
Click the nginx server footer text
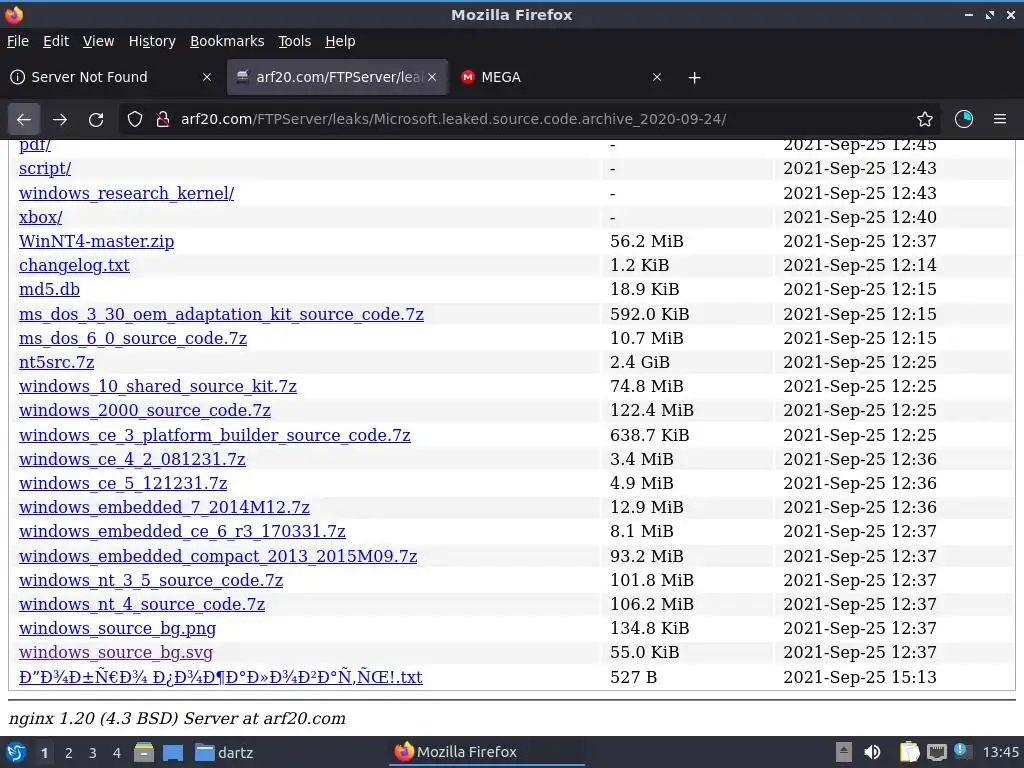pyautogui.click(x=177, y=718)
